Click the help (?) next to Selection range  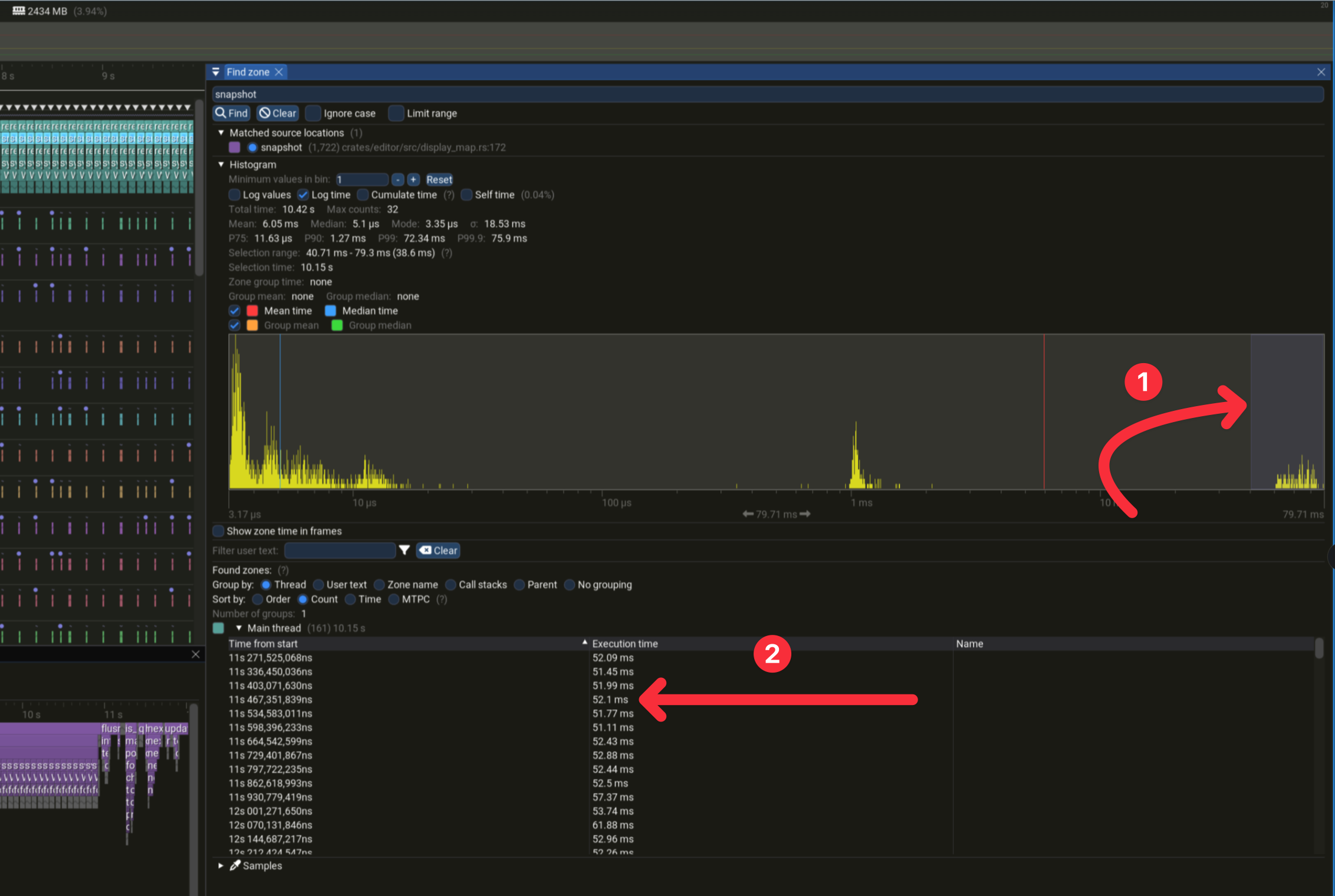pos(447,253)
